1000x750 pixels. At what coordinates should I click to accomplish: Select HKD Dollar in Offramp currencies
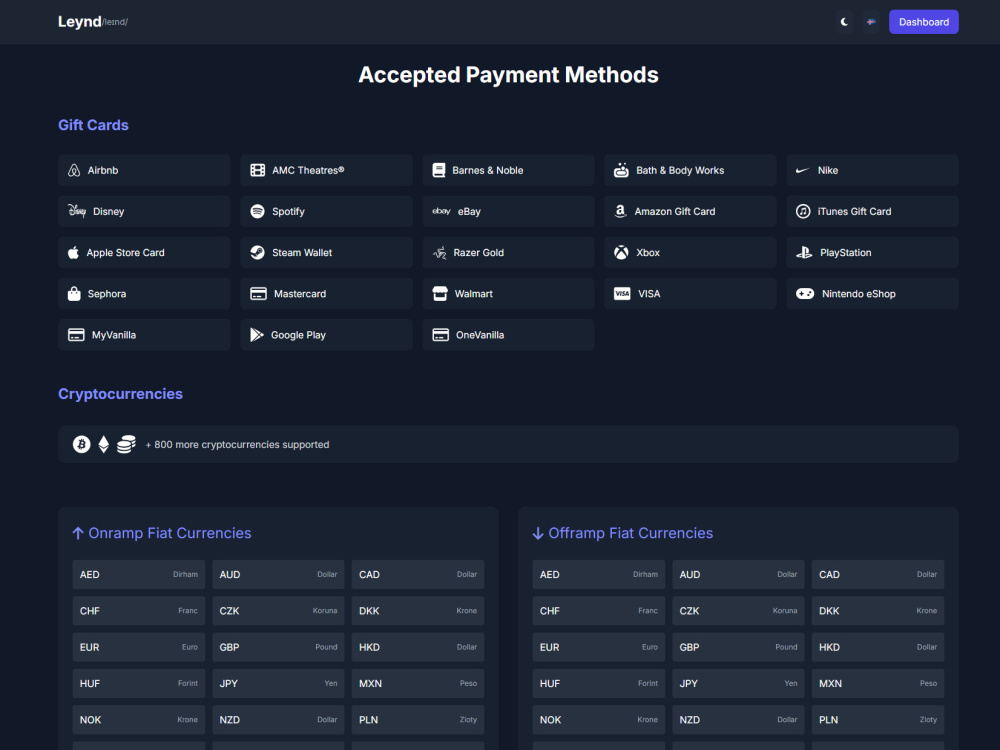[878, 647]
